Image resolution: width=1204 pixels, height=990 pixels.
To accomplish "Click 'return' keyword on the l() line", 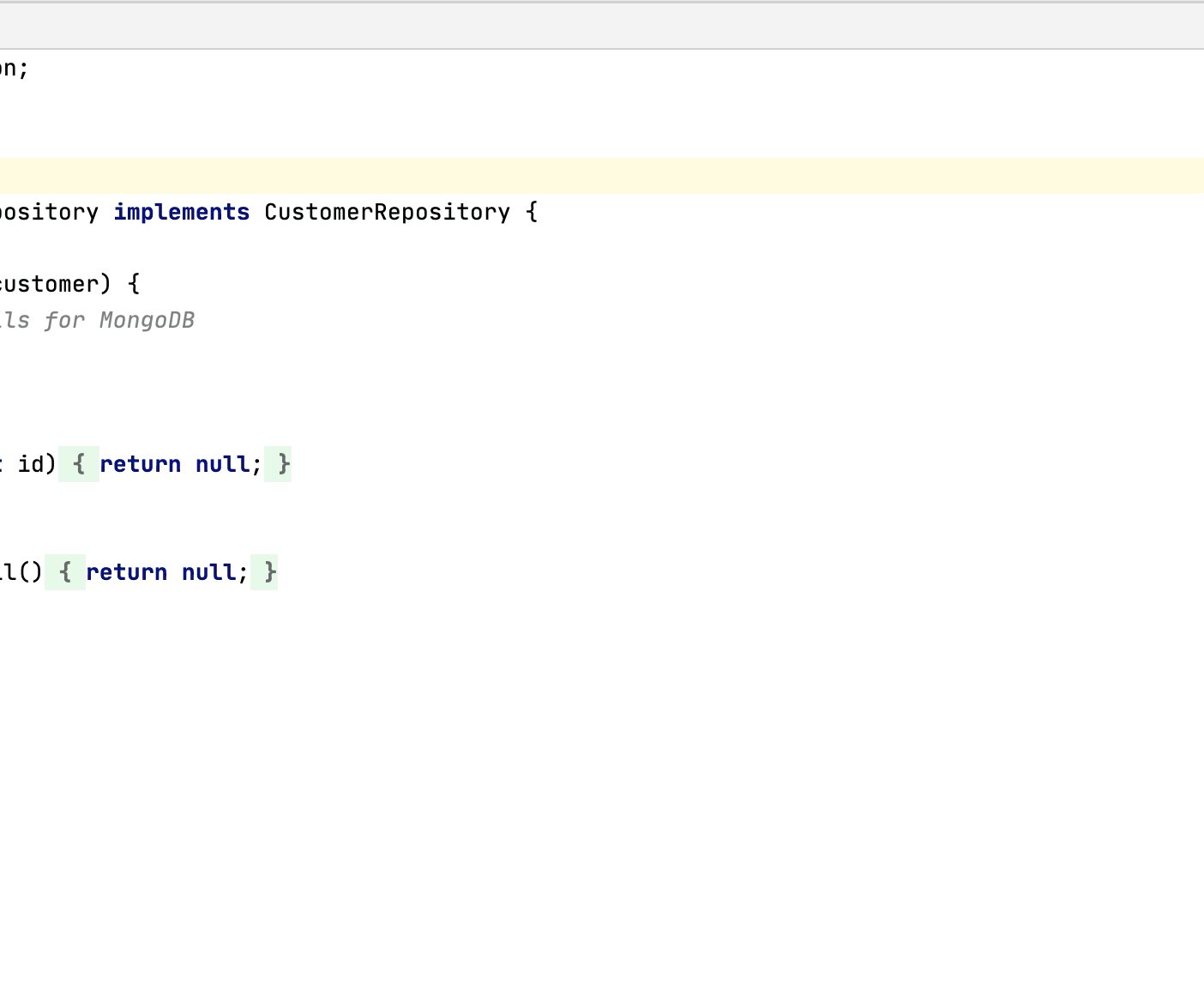I will 127,572.
